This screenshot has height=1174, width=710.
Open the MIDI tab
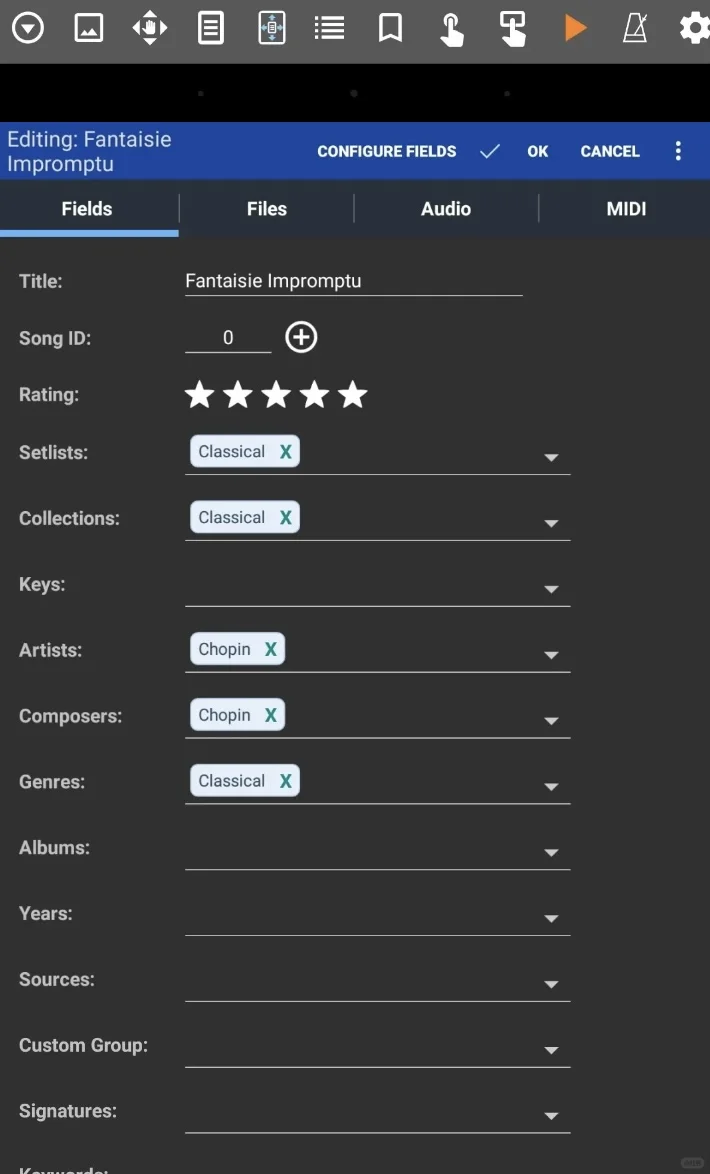(x=626, y=209)
